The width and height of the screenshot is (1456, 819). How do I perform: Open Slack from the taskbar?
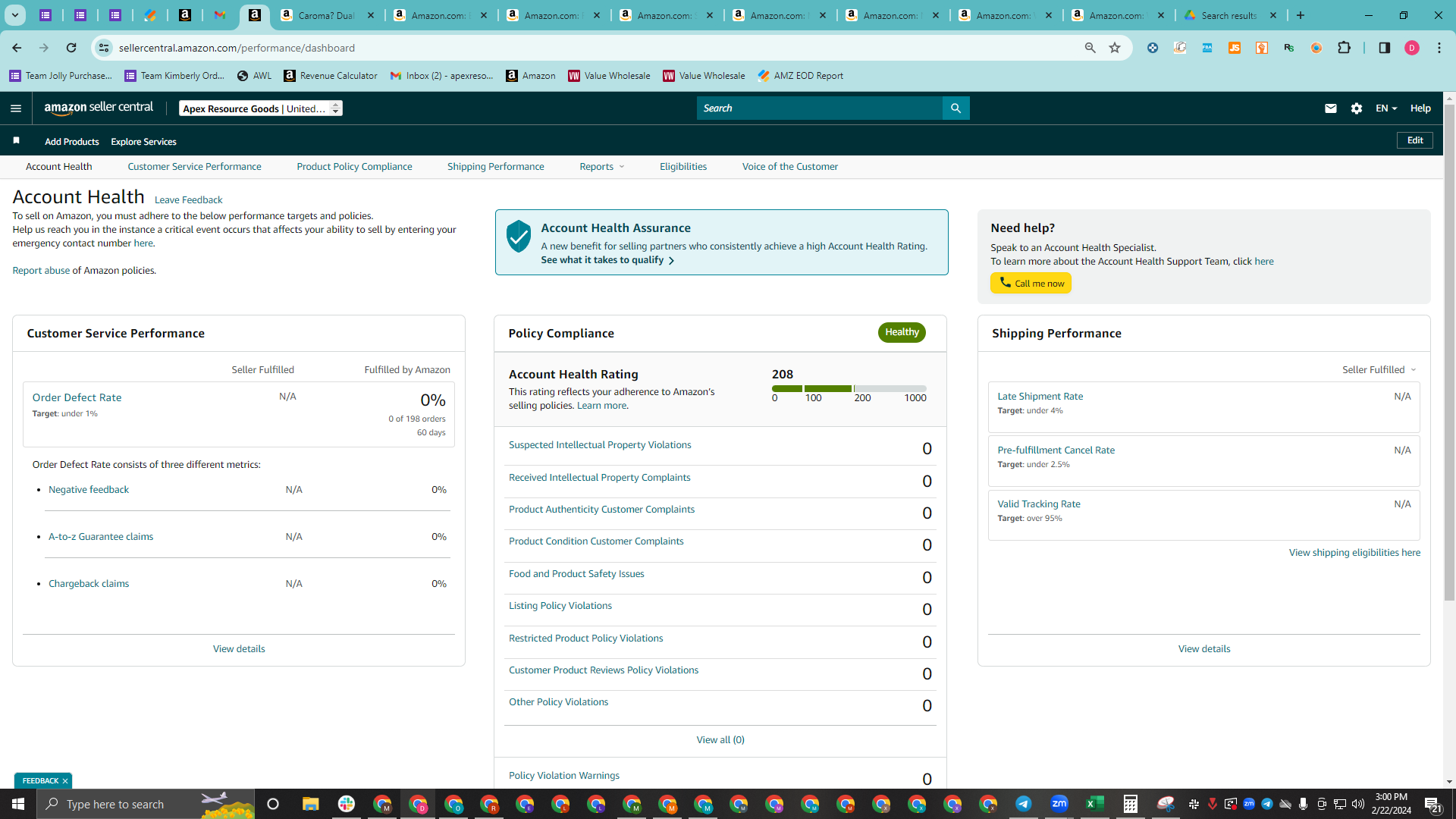(x=346, y=804)
